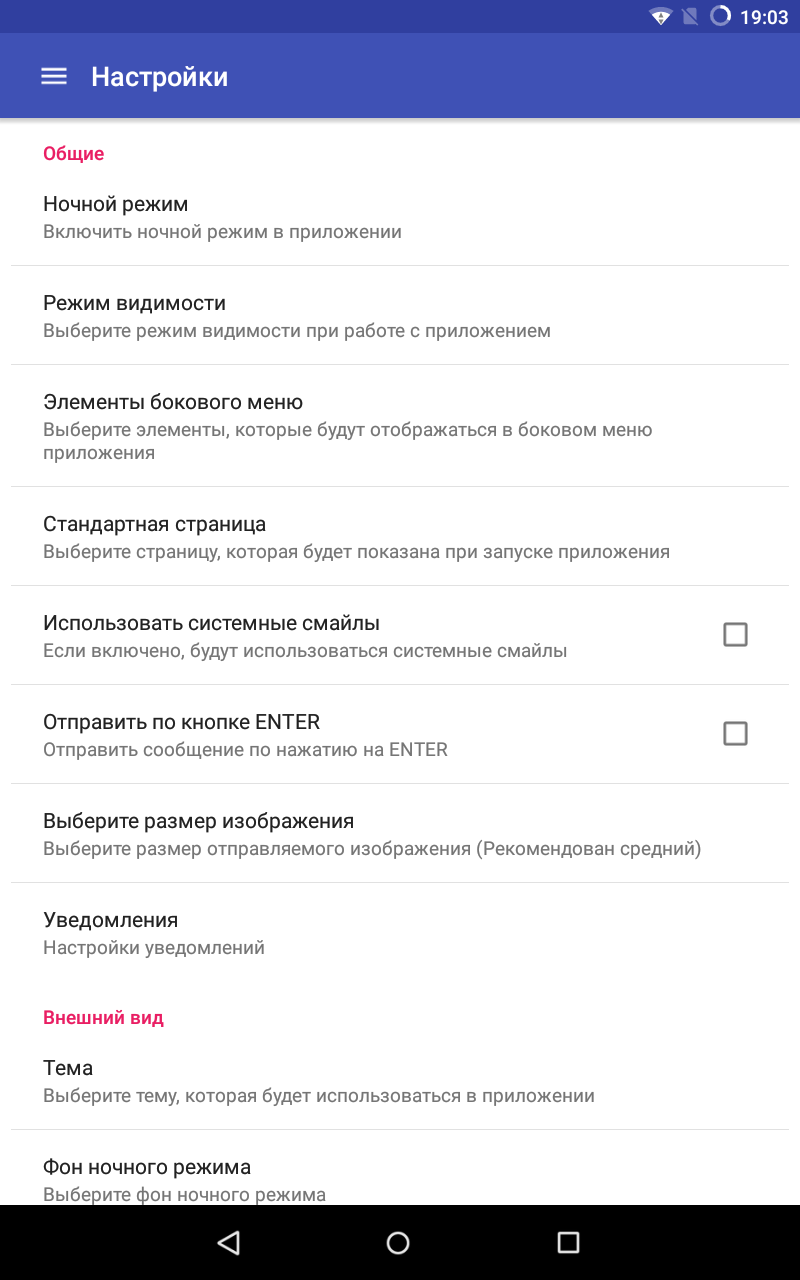Open Фон ночного режима setting
This screenshot has height=1280, width=800.
point(400,1179)
